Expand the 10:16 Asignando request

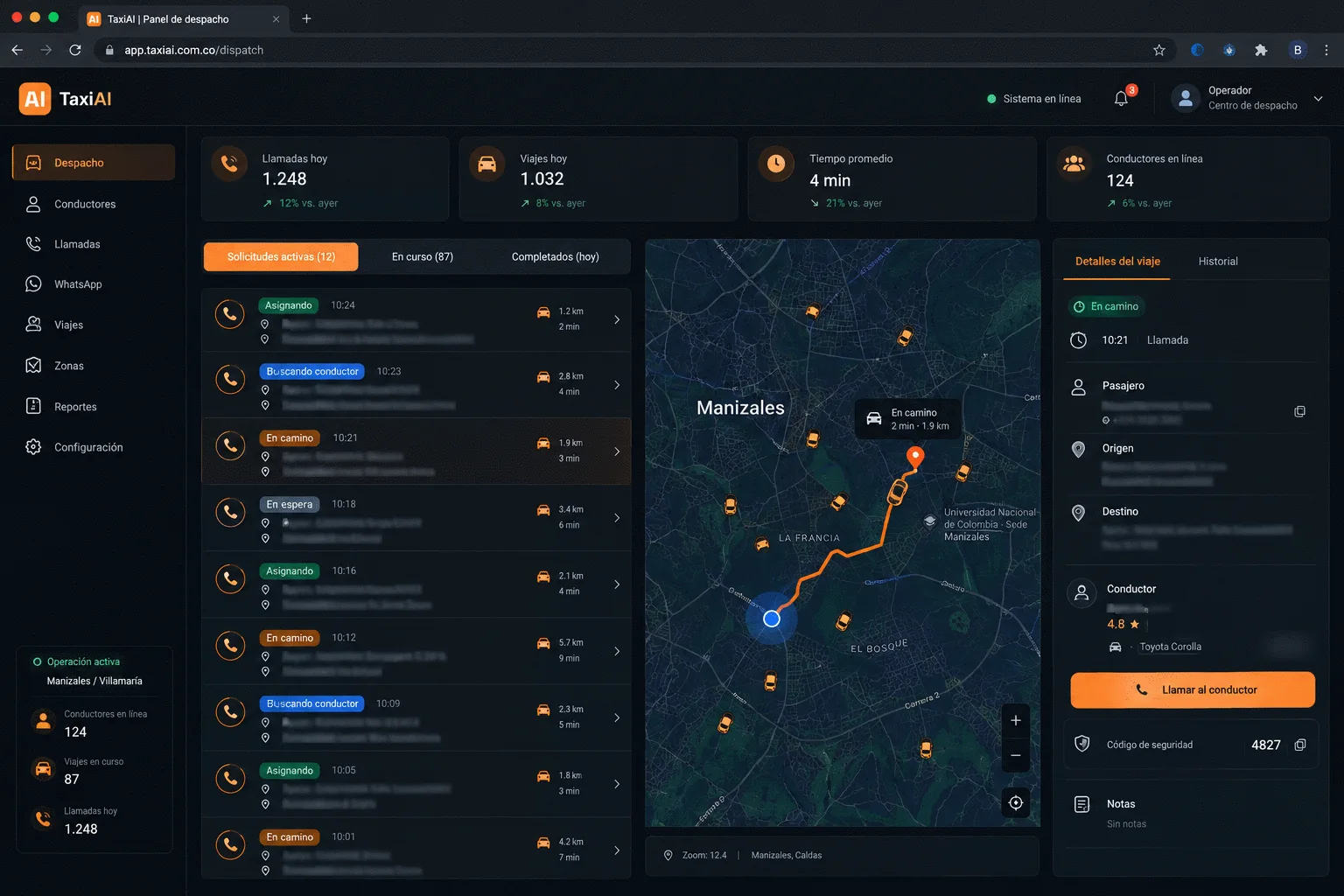click(617, 584)
